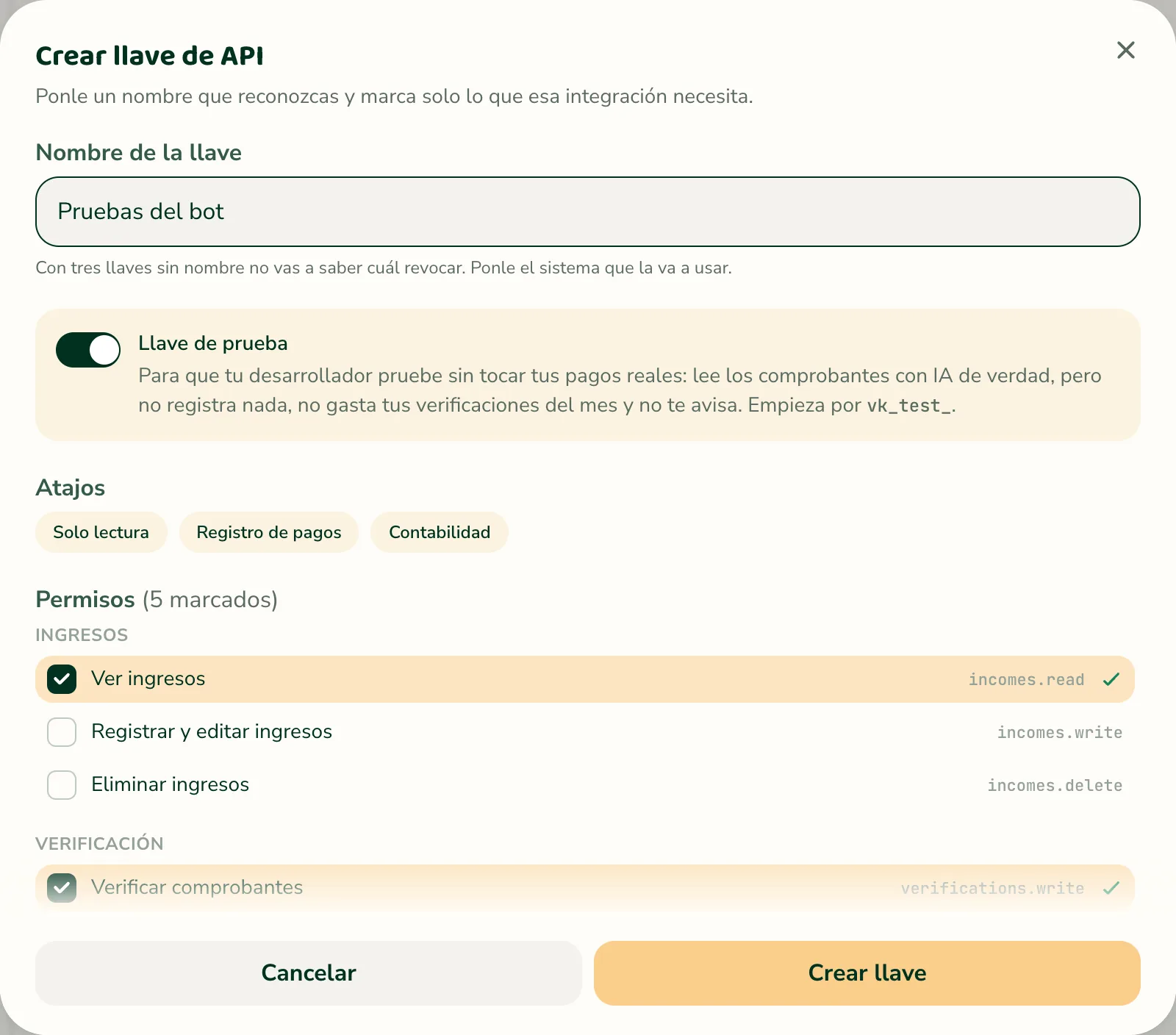Click the incomes.delete scope label

point(1055,785)
